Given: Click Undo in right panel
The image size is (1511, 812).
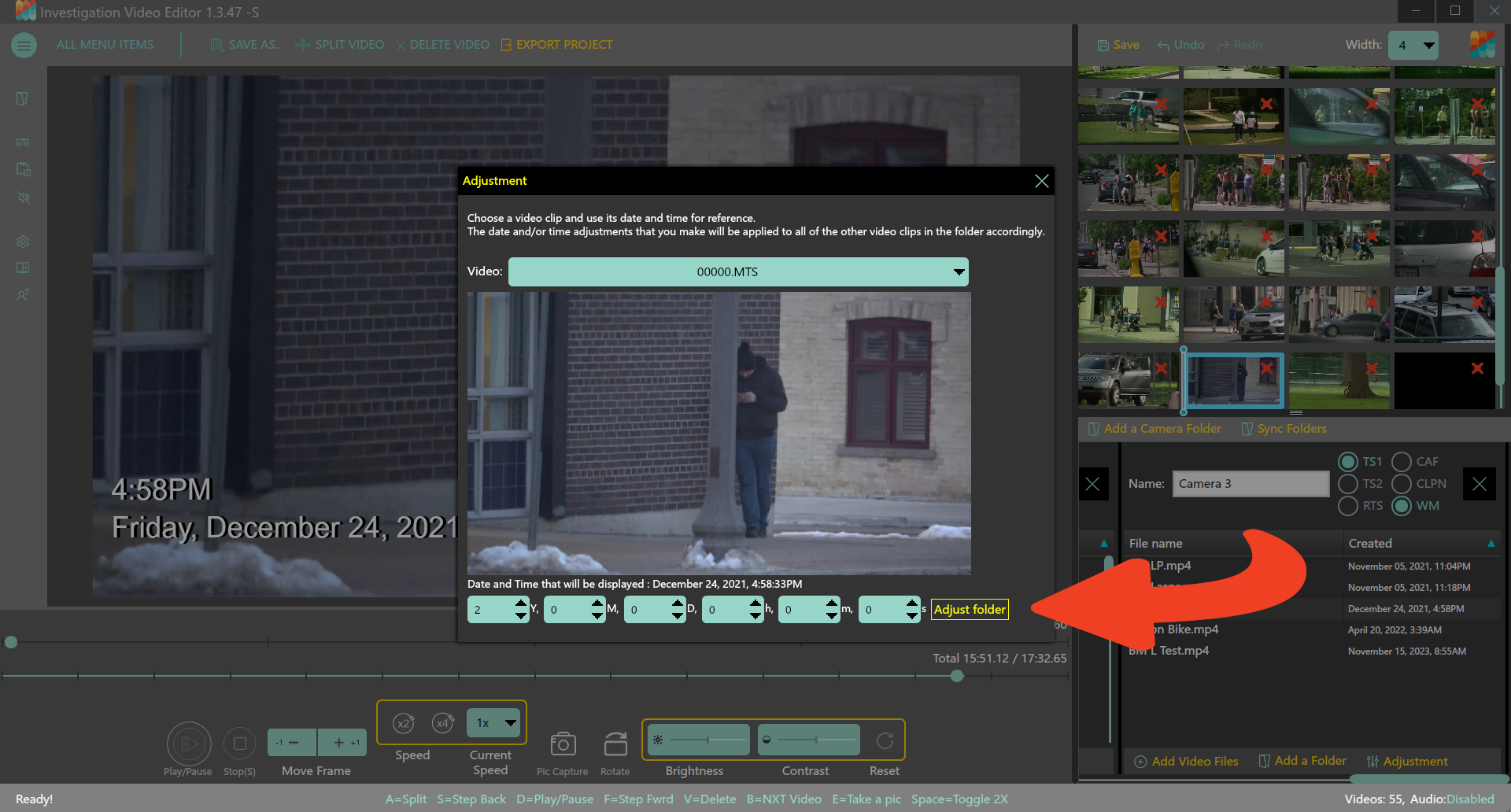Looking at the screenshot, I should [1180, 45].
